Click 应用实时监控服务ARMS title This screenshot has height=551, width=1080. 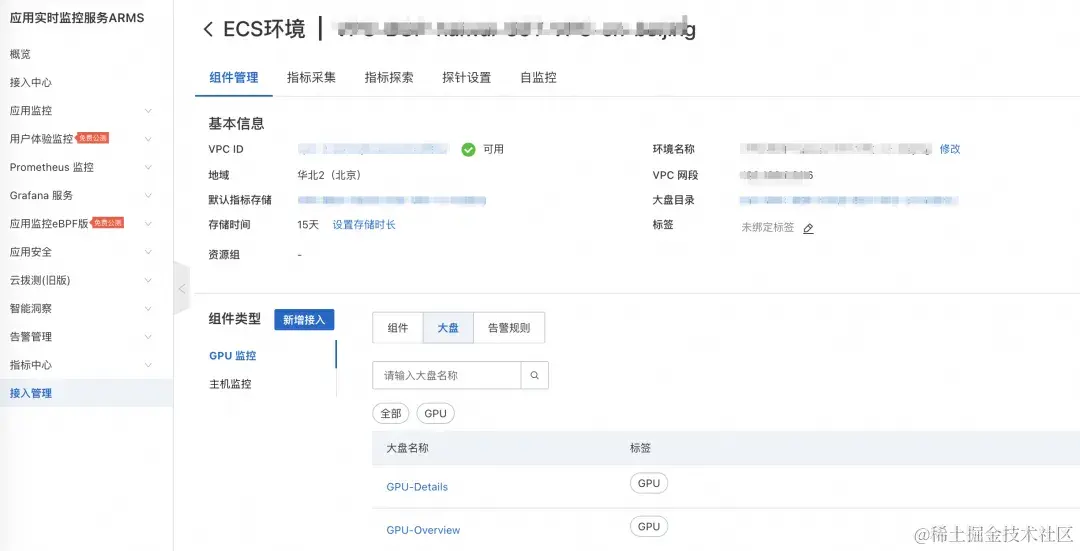pos(77,19)
